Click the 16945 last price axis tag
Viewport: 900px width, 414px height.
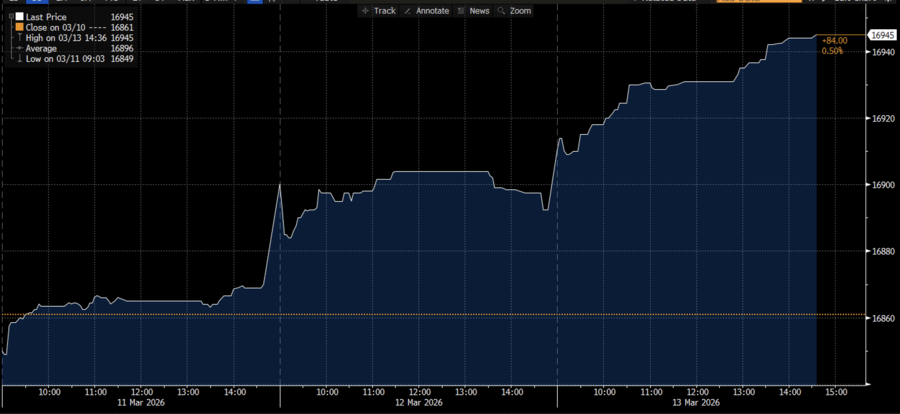881,35
